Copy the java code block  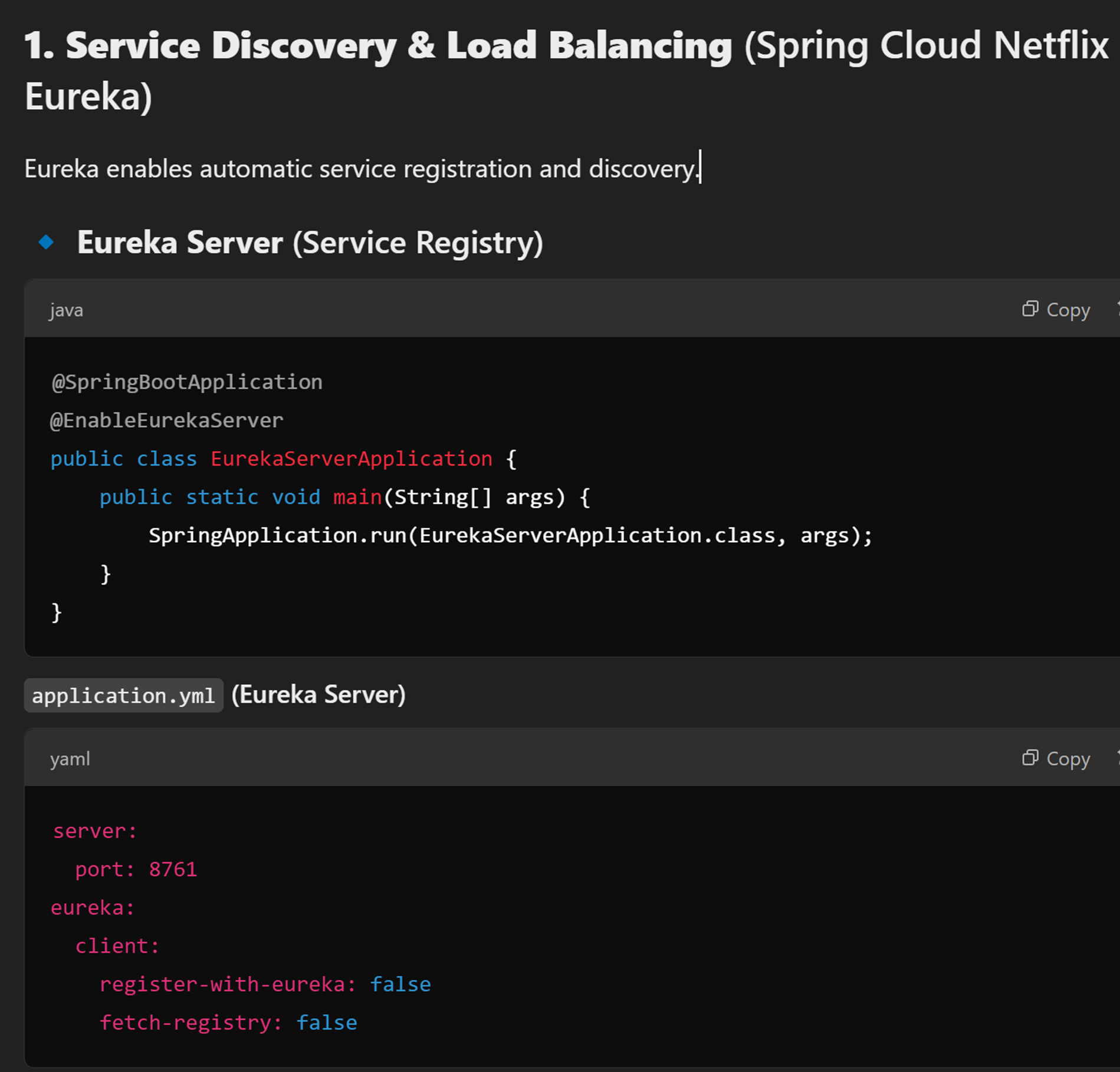(1056, 310)
